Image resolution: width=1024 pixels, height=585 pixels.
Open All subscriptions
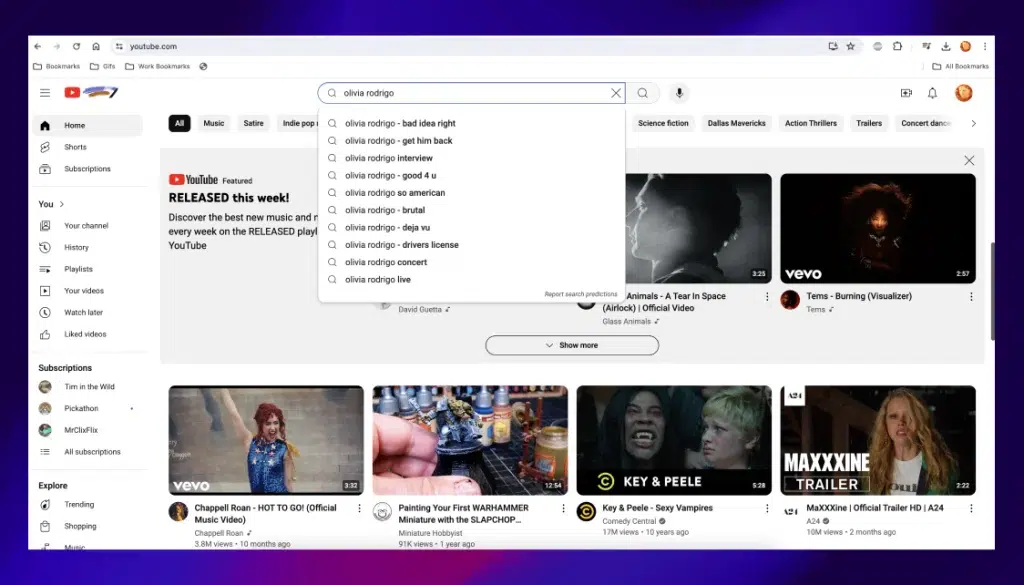click(x=88, y=451)
